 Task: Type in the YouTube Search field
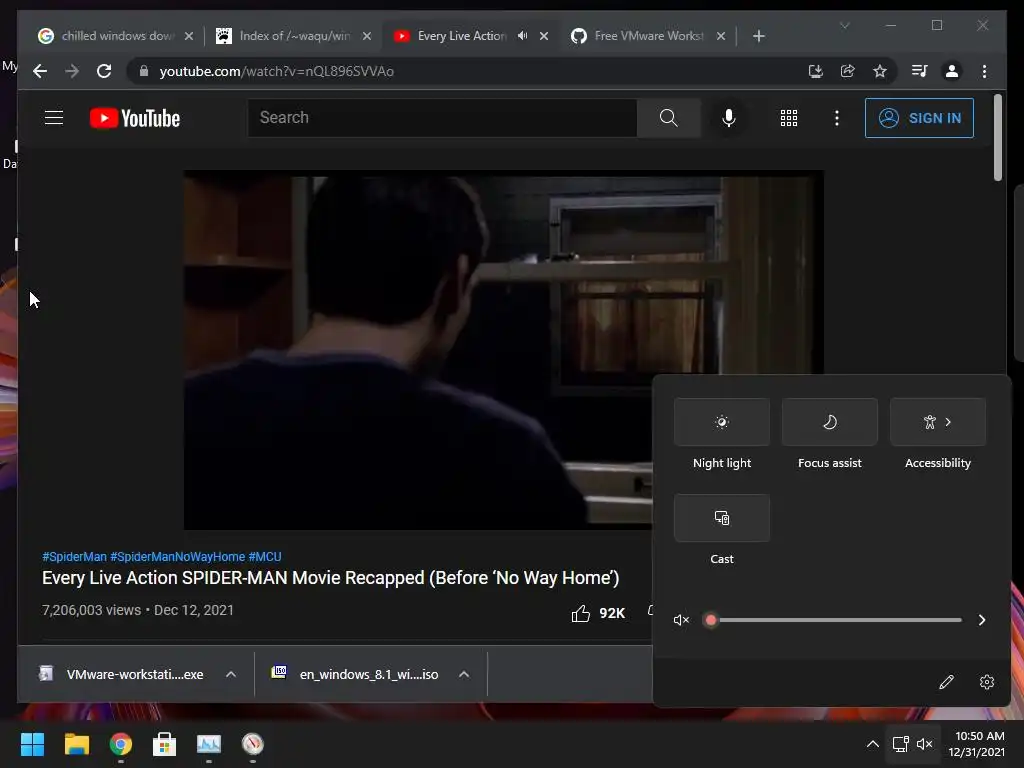(442, 118)
